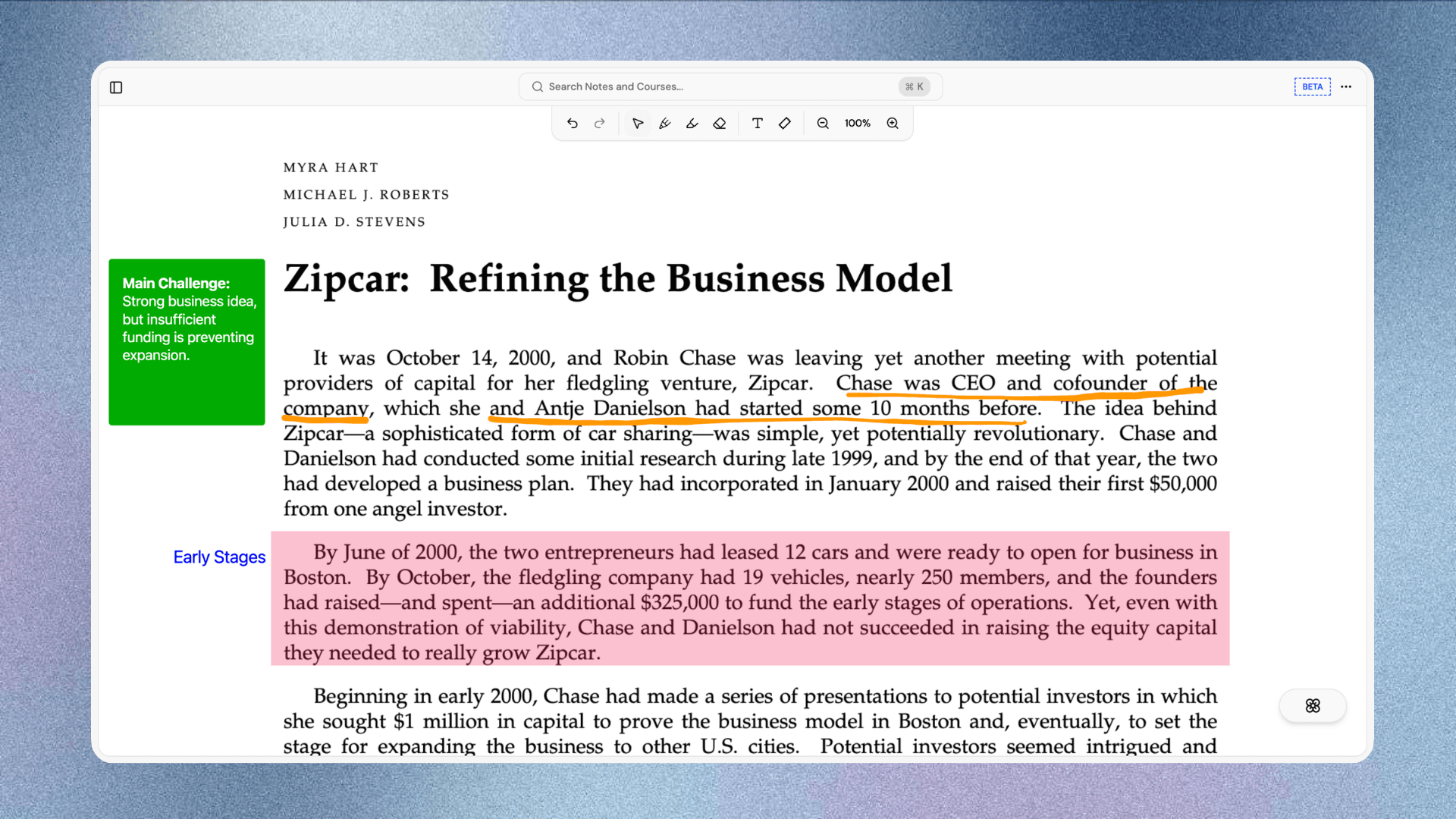Image resolution: width=1456 pixels, height=819 pixels.
Task: Click the title Zipcar: Refining the Business Model
Action: click(x=618, y=278)
